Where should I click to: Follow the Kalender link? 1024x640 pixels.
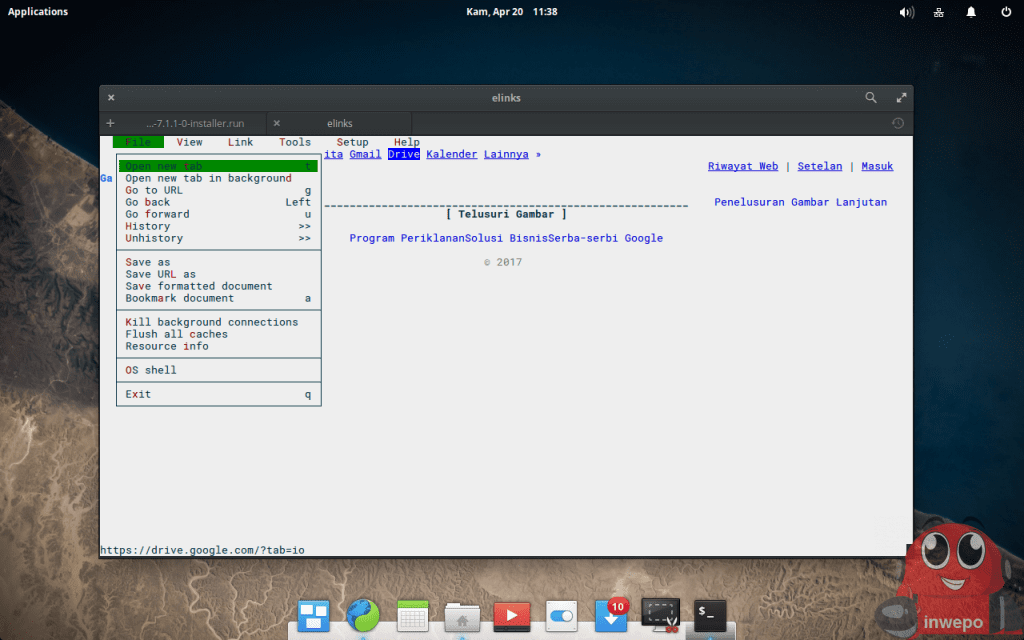click(451, 154)
